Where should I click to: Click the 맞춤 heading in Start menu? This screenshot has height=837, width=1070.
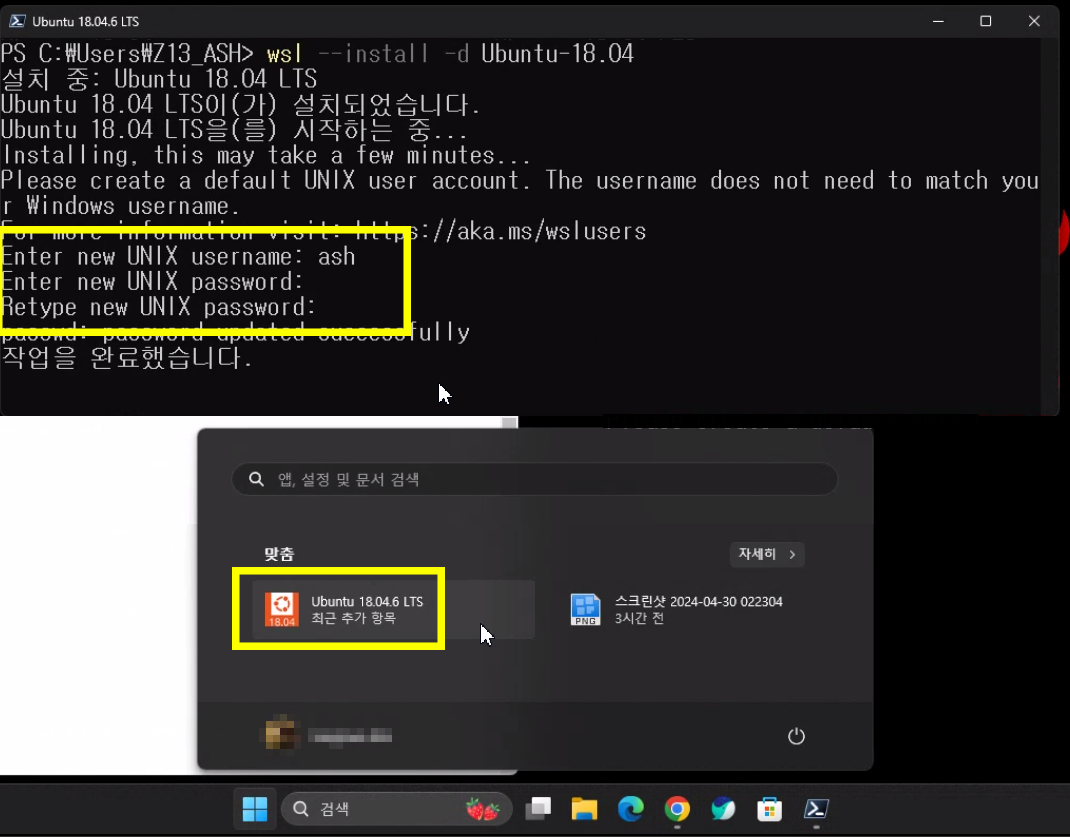279,554
